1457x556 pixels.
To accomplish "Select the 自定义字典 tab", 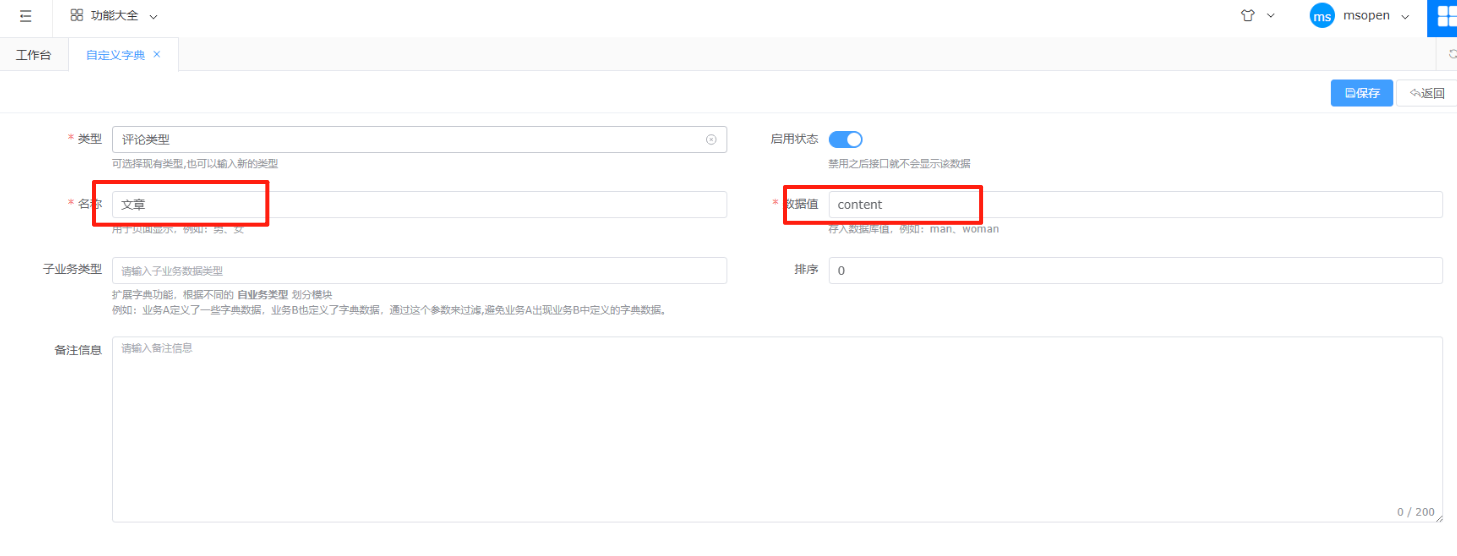I will [x=115, y=55].
